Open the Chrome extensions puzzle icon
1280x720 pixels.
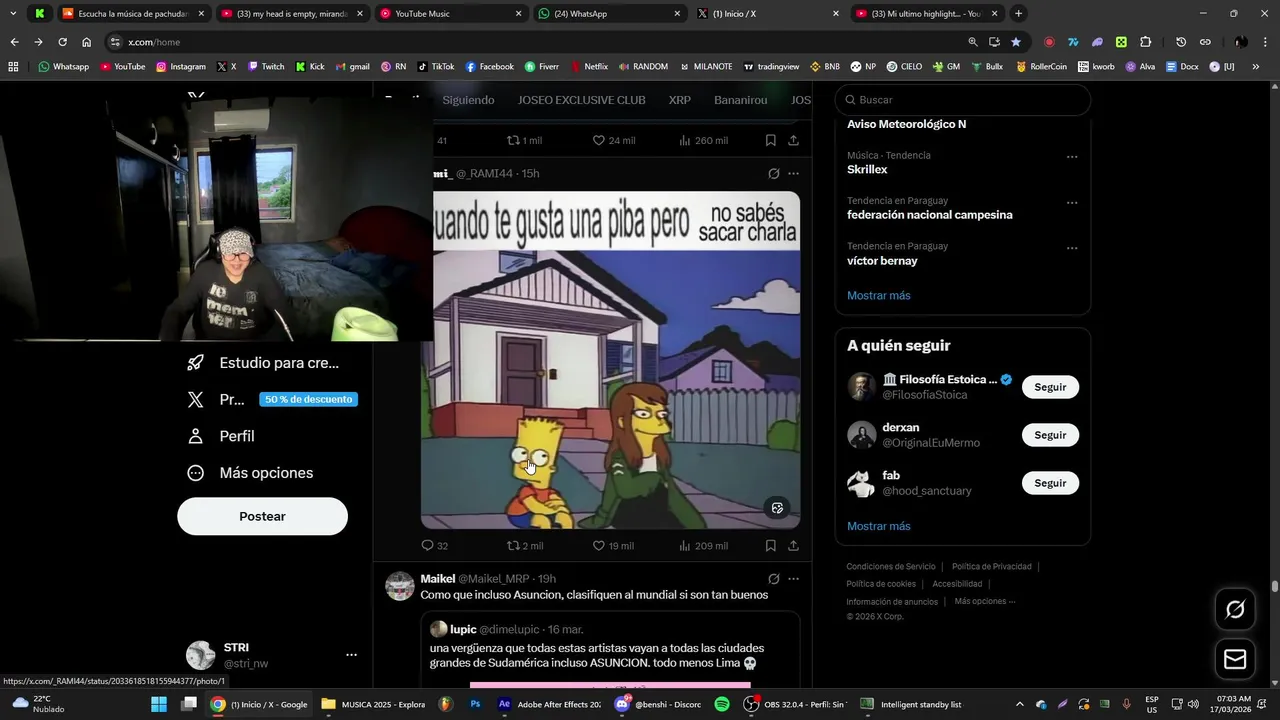1146,42
